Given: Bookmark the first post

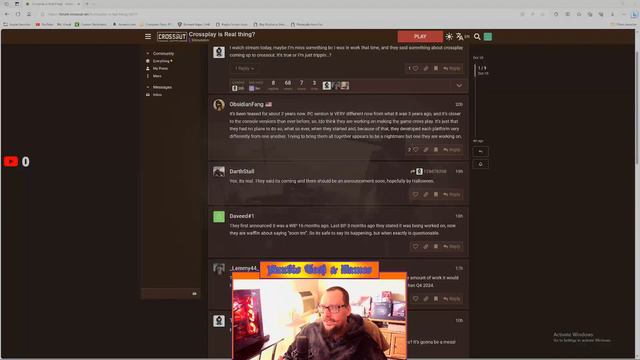Looking at the screenshot, I should (436, 69).
